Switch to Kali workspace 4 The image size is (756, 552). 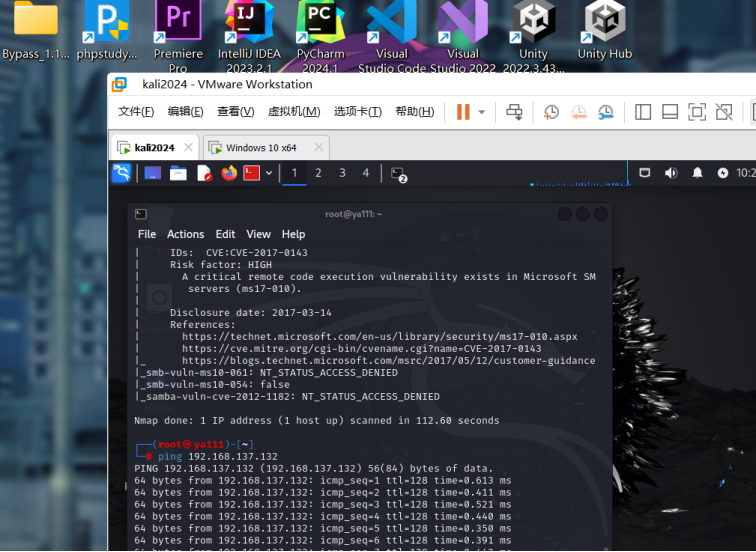(x=366, y=173)
